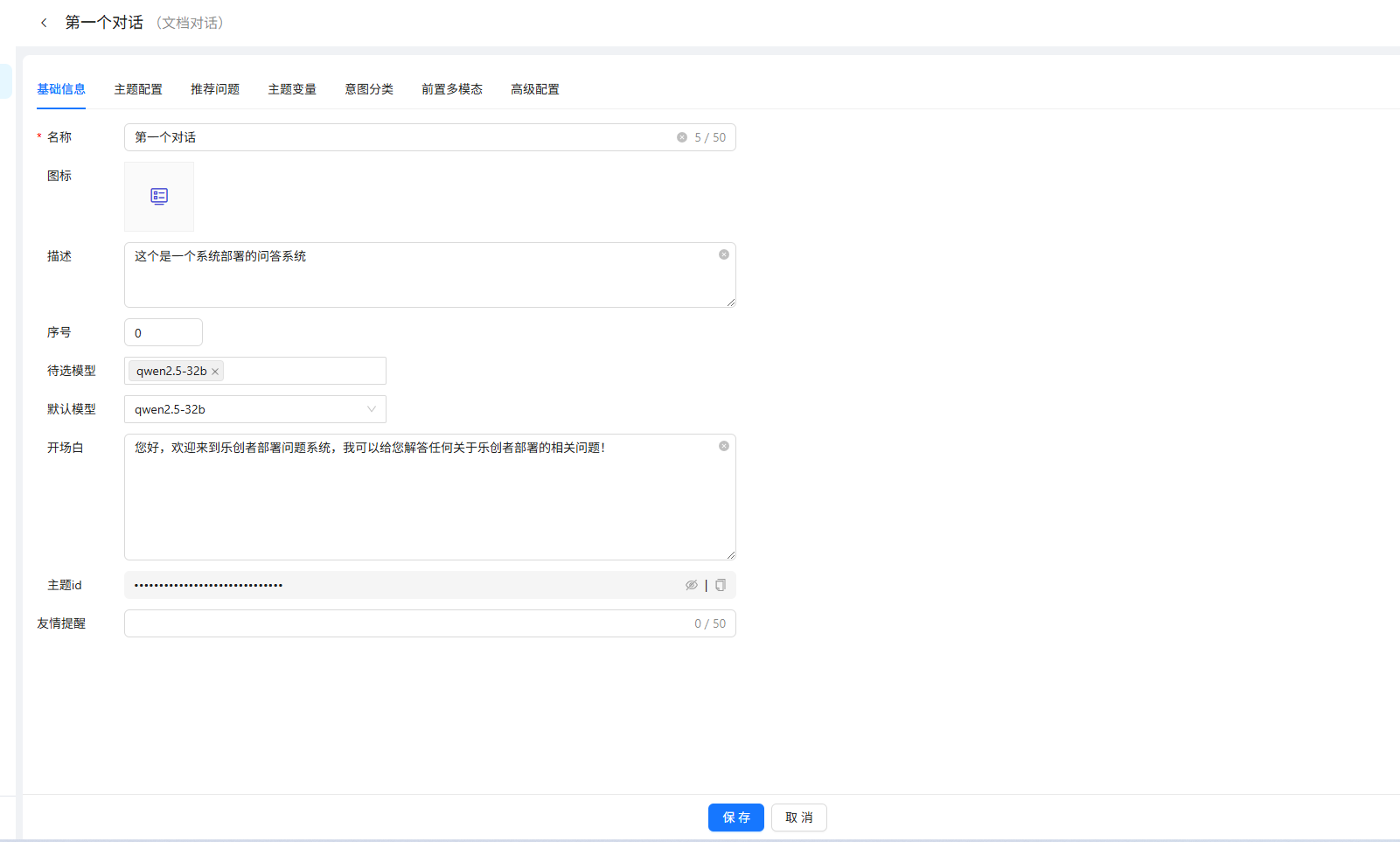Viewport: 1400px width, 842px height.
Task: Focus the 序号 number input
Action: coord(164,333)
